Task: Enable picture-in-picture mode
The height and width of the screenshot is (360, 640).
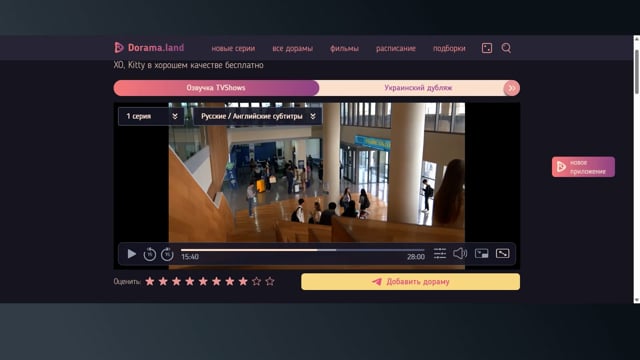Action: pyautogui.click(x=482, y=253)
